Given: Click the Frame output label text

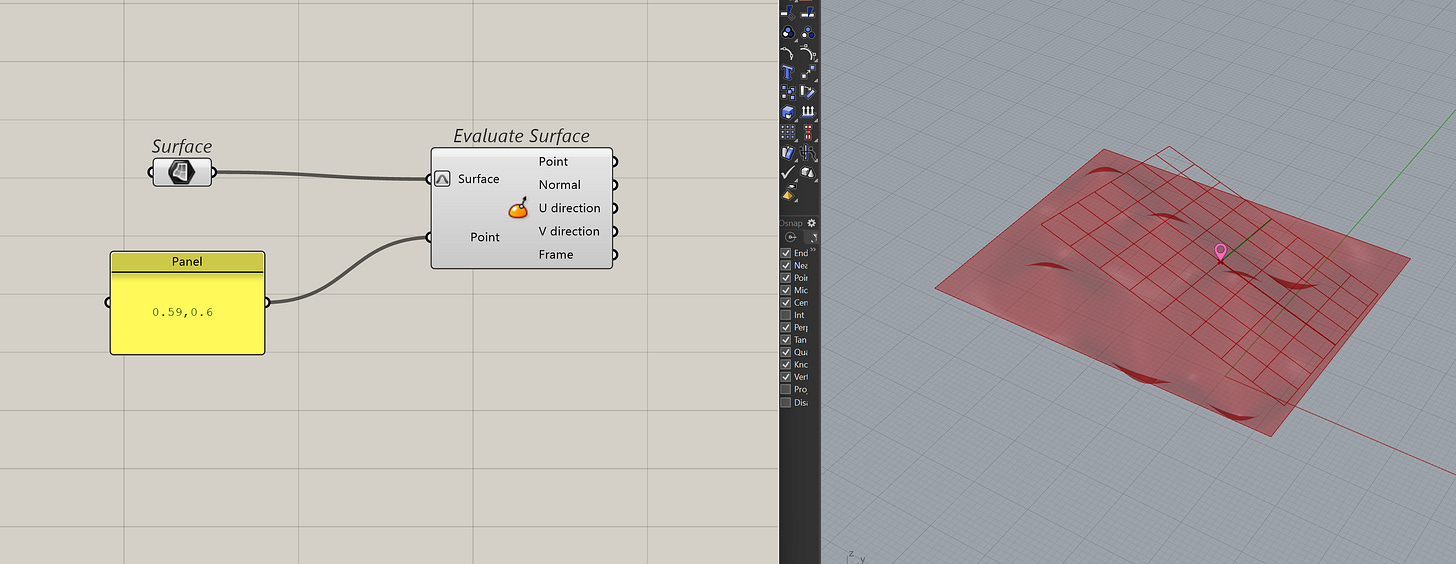Looking at the screenshot, I should coord(556,254).
